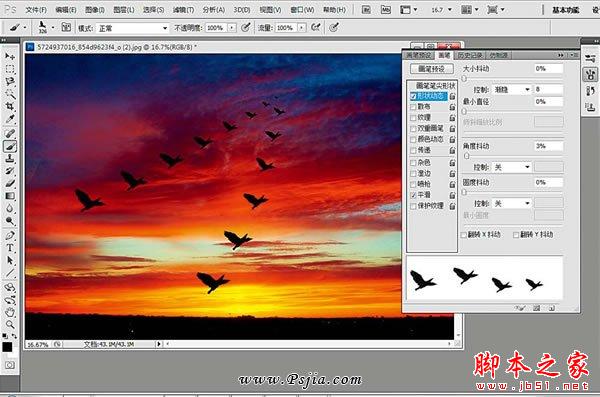Enable 双重画笔 (Dual Brush) checkbox
Viewport: 600px width, 397px height.
(413, 128)
